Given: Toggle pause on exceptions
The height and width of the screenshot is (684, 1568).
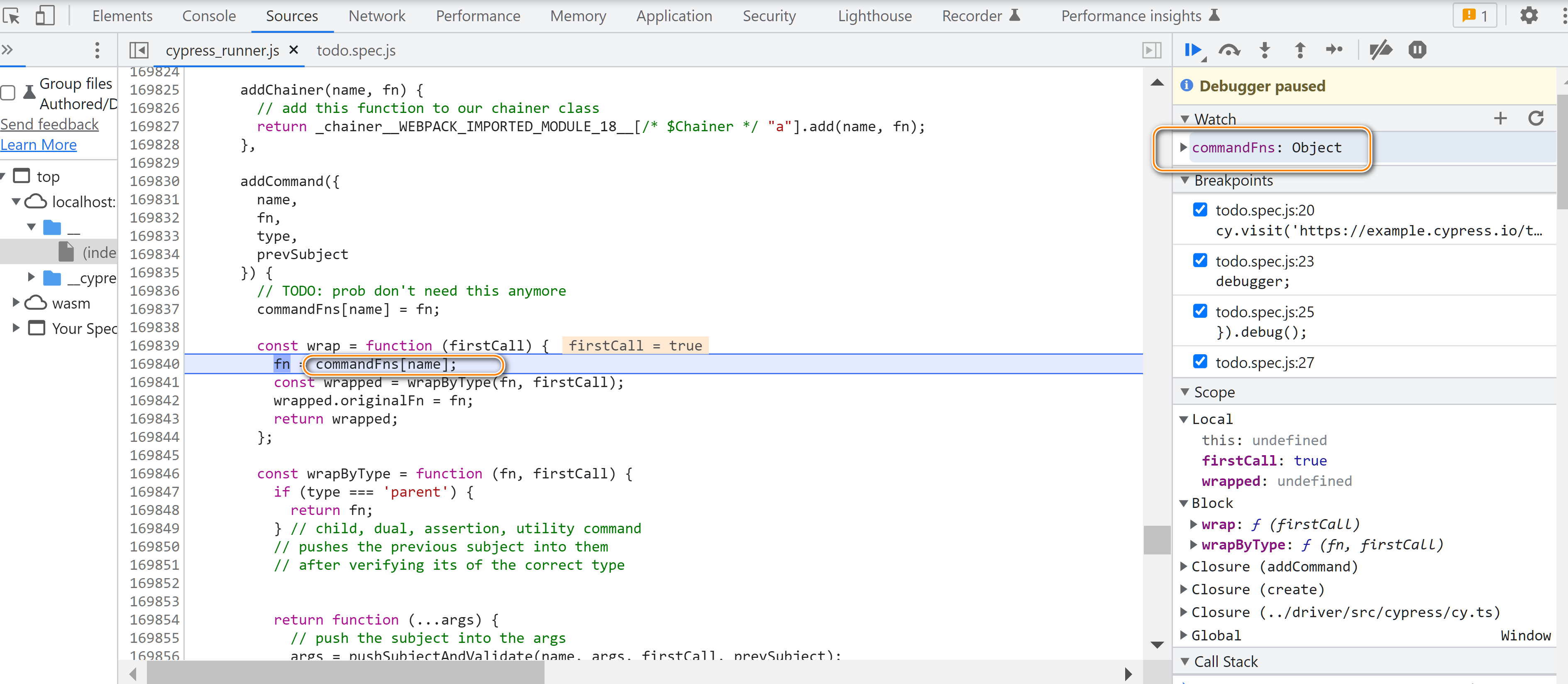Looking at the screenshot, I should click(x=1417, y=50).
